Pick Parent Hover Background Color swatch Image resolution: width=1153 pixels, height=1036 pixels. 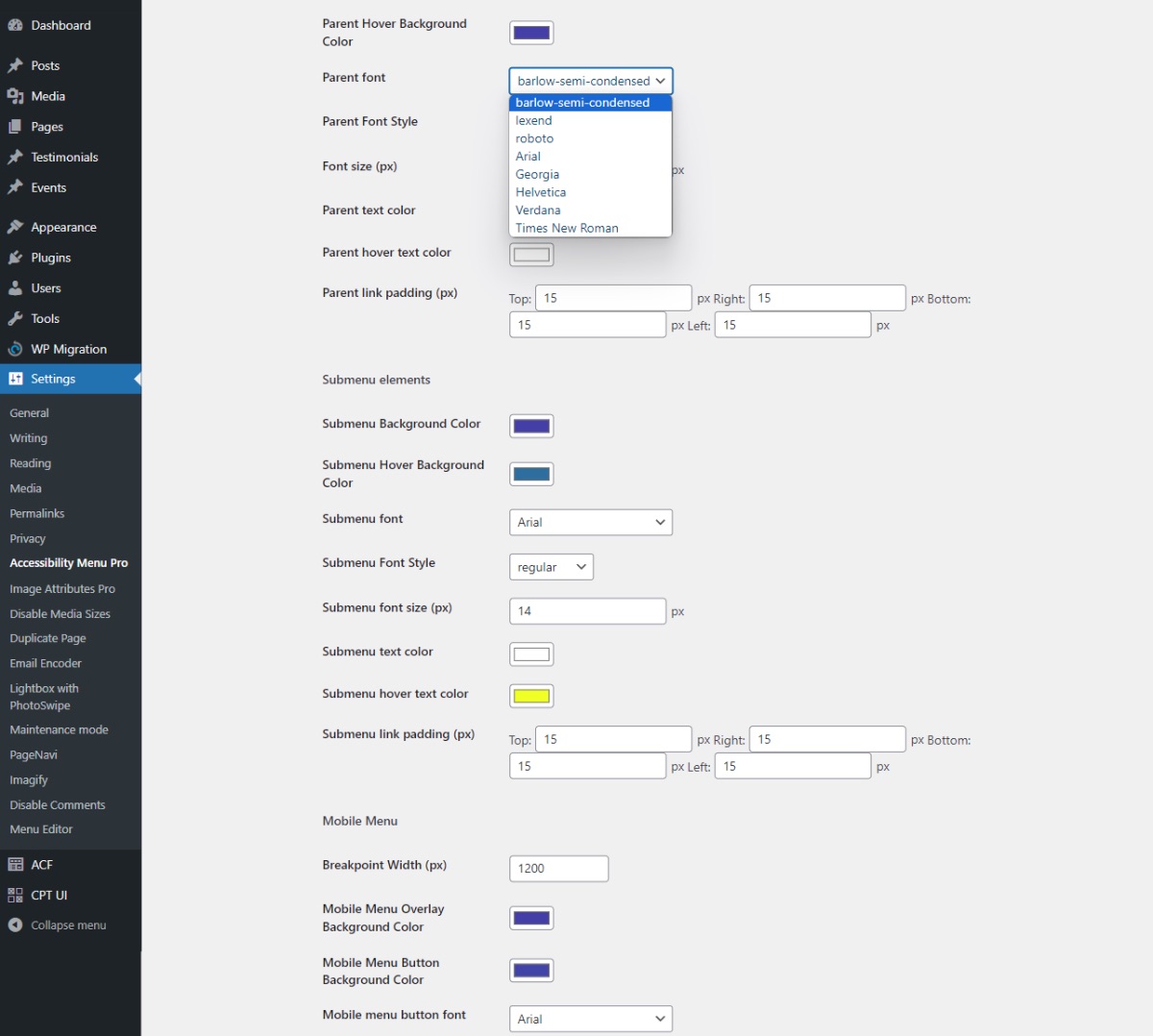[531, 33]
